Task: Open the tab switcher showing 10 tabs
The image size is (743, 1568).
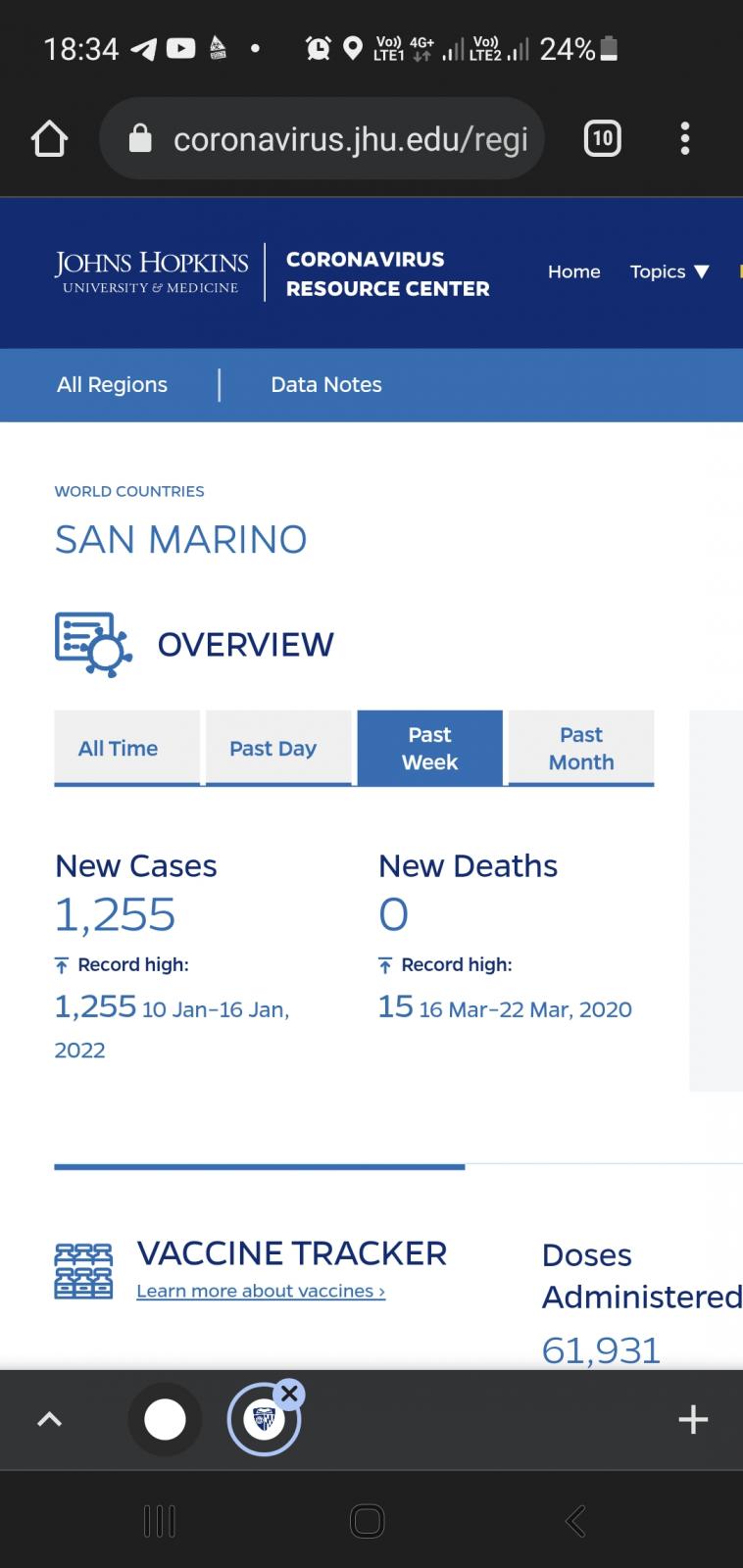Action: click(602, 138)
